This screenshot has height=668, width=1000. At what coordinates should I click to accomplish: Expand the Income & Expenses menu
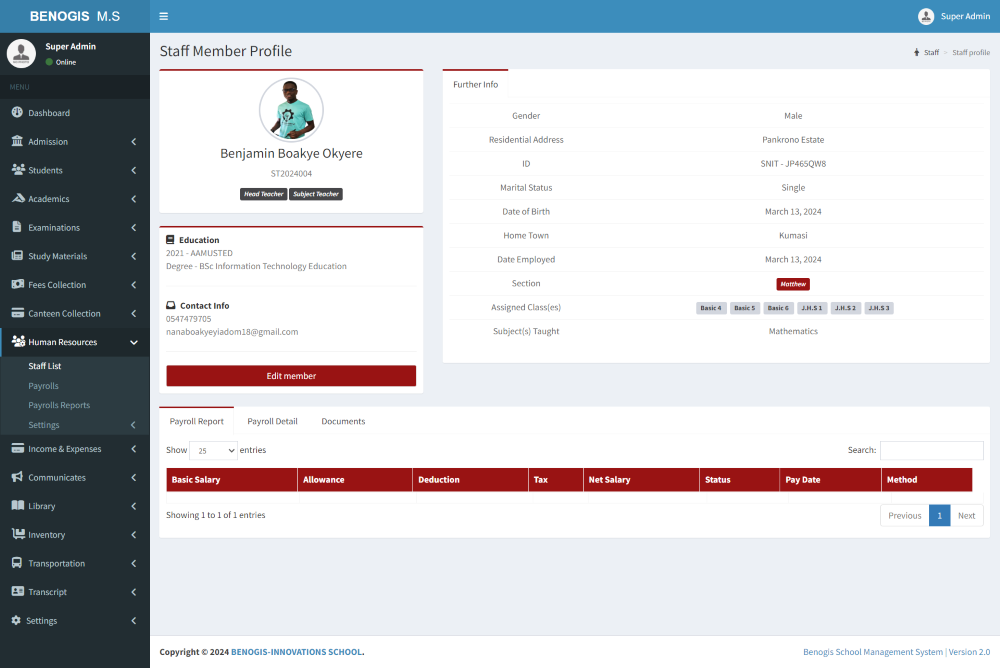tap(75, 449)
